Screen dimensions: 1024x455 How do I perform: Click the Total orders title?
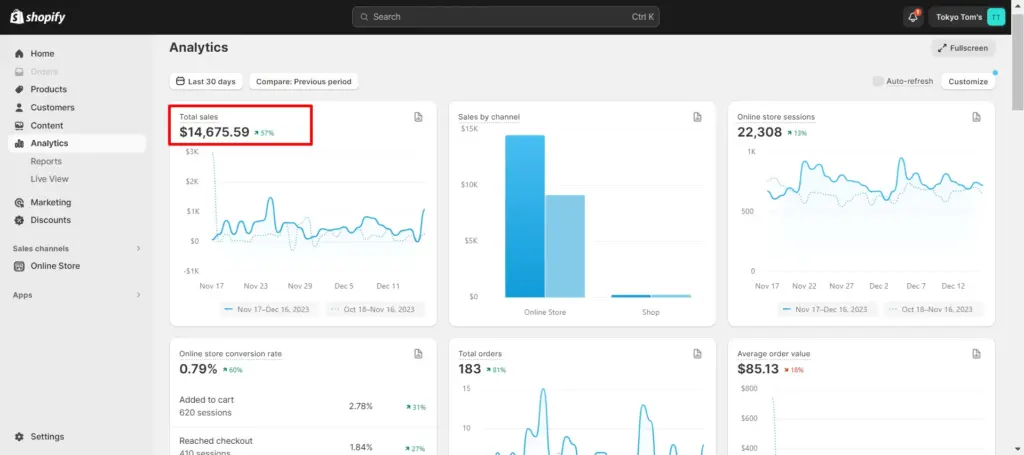tap(480, 354)
